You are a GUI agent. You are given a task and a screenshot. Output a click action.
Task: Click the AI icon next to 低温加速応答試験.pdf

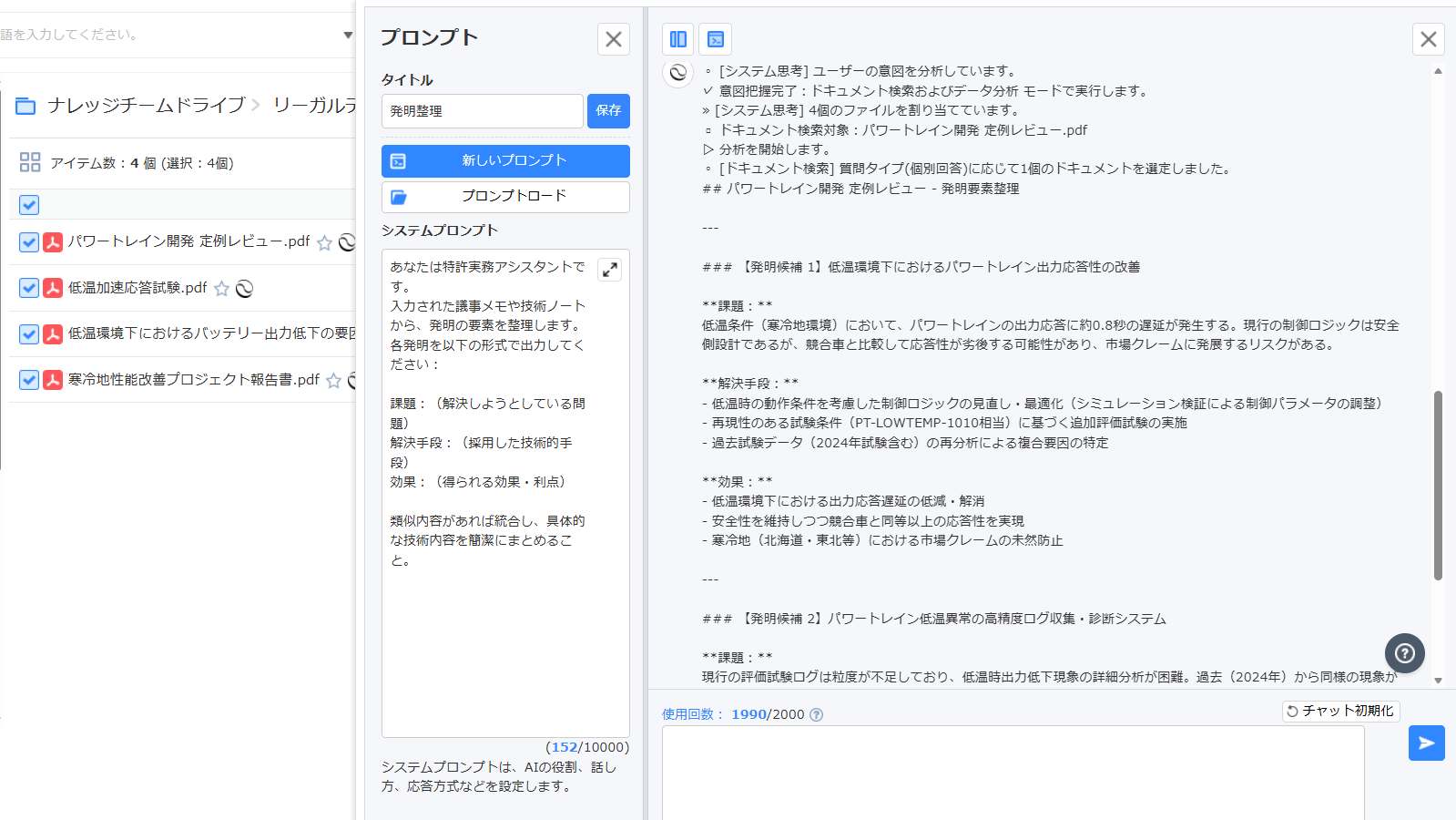point(244,289)
